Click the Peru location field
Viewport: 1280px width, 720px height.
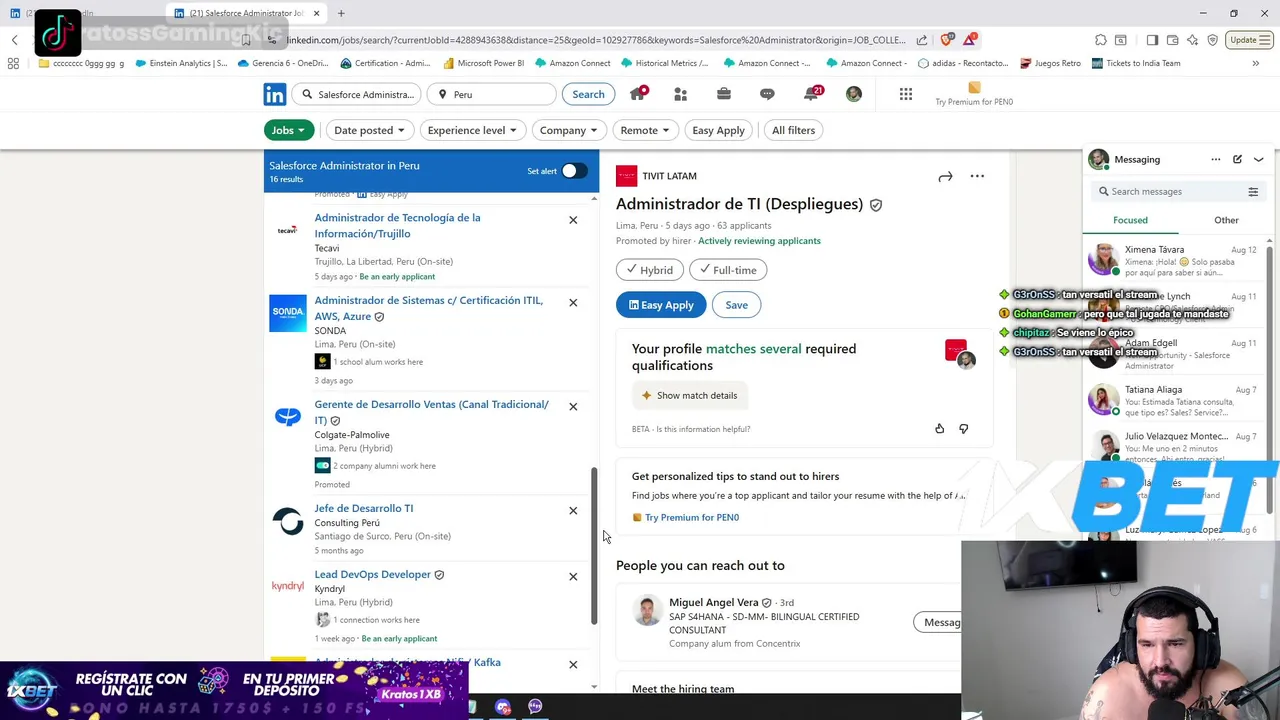pos(491,94)
